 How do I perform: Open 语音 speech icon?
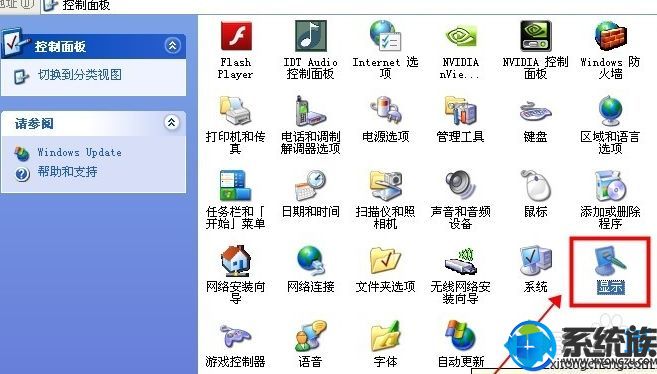tap(310, 335)
